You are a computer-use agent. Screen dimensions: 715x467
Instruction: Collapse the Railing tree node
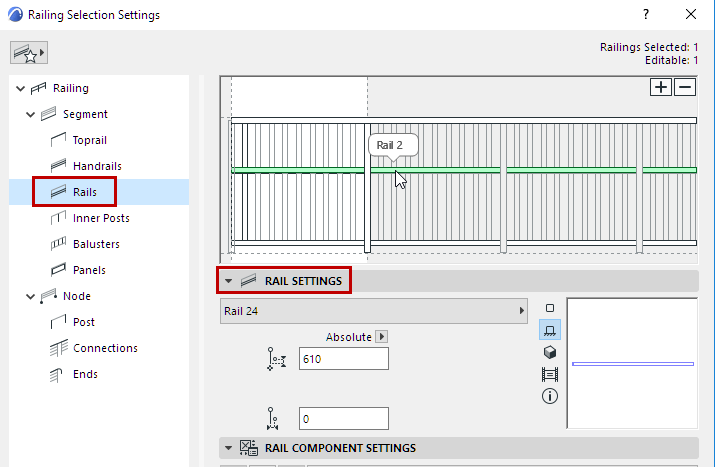click(x=21, y=89)
